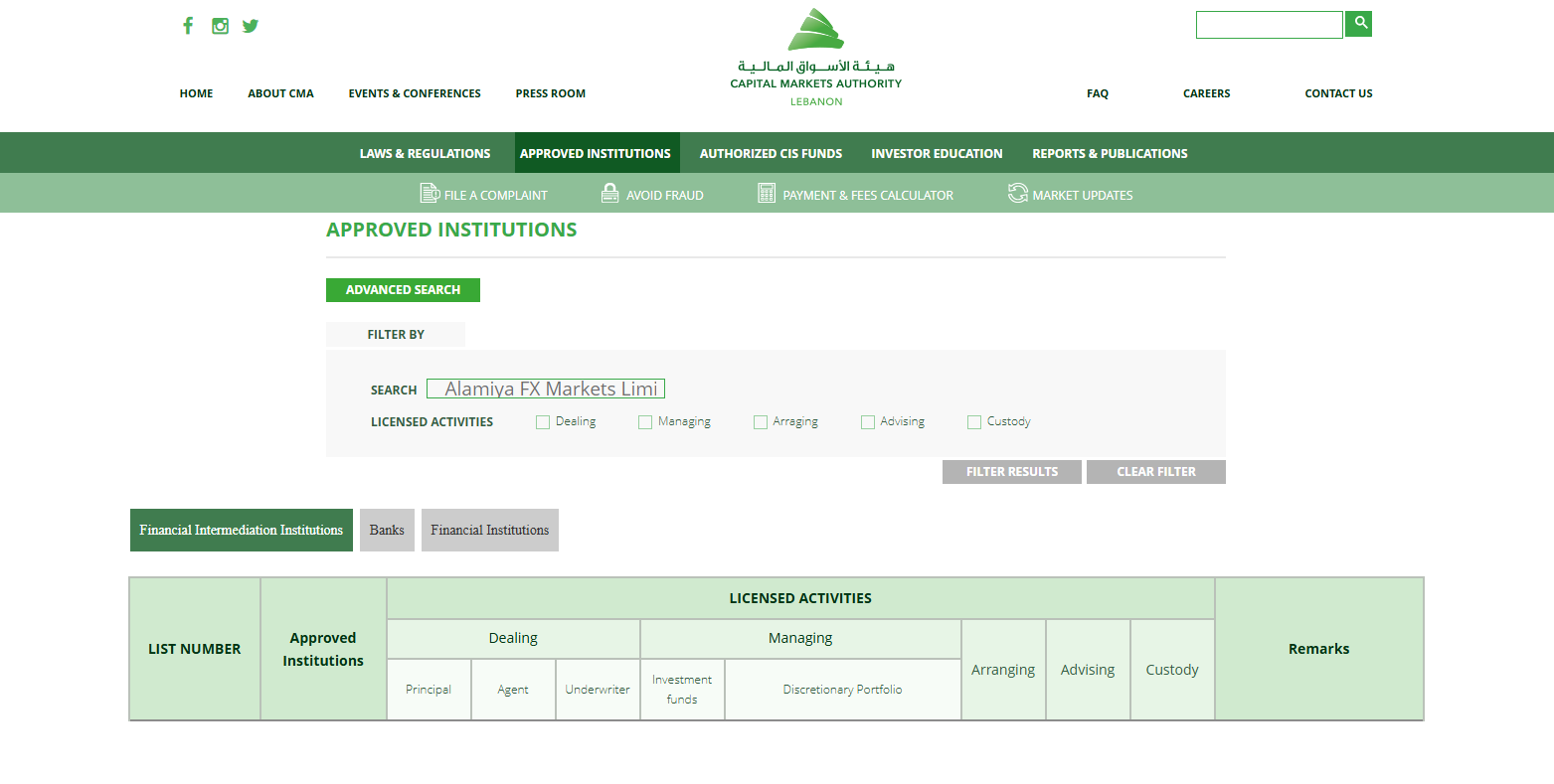Enable the Managing checkbox filter

[x=645, y=422]
